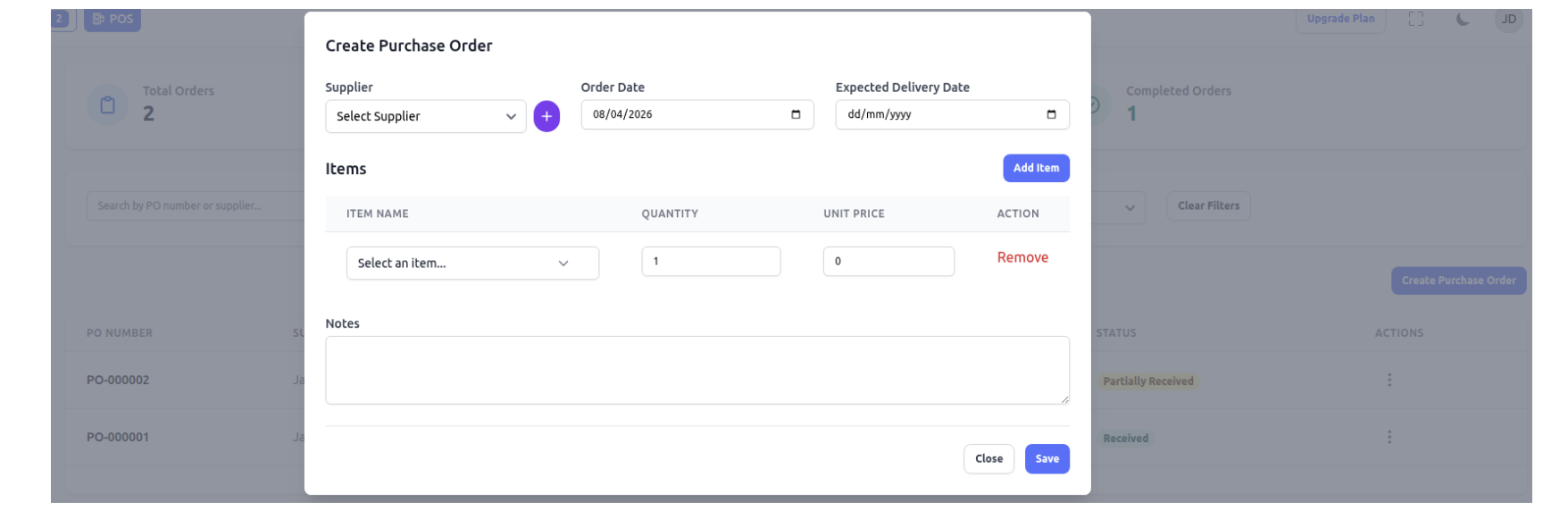
Task: Click Clear Filters button
Action: tap(1208, 206)
